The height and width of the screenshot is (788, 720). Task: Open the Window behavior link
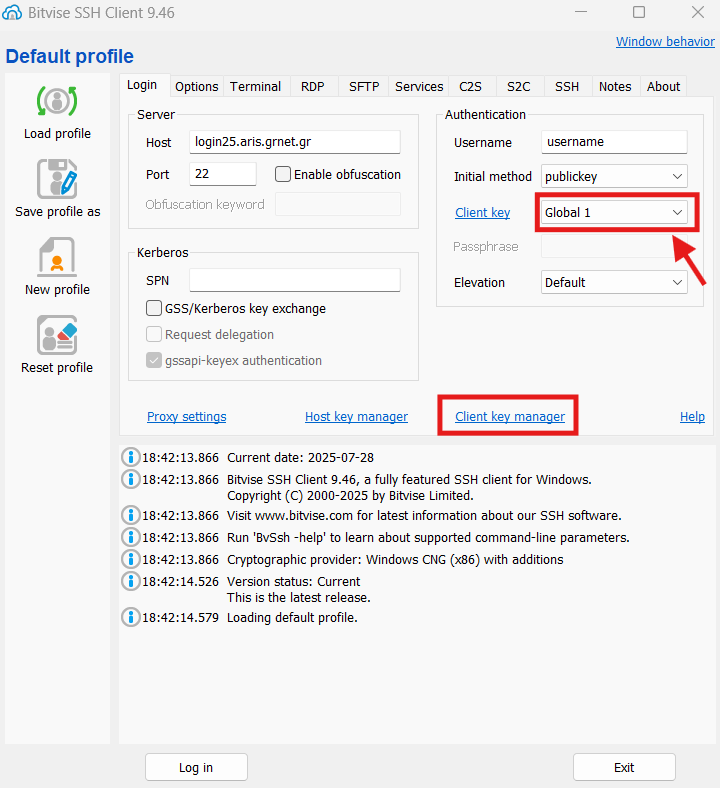[x=665, y=42]
